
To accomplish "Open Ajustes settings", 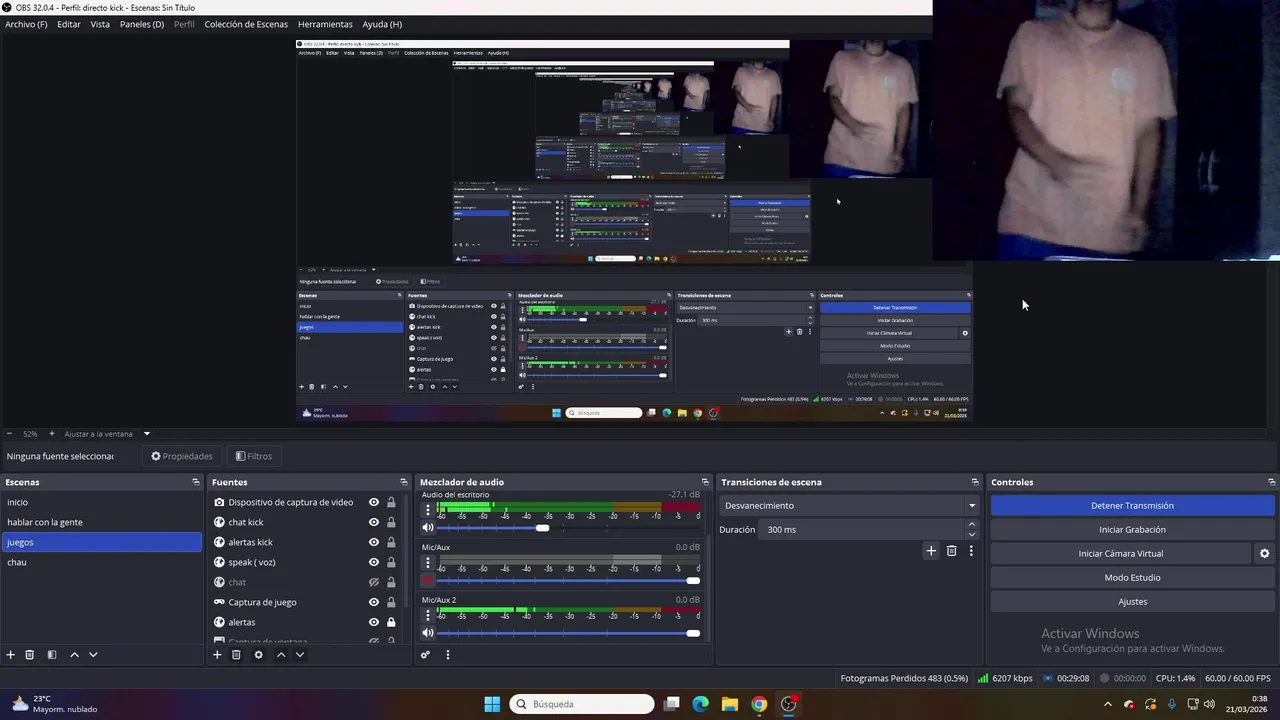I will (x=1132, y=602).
